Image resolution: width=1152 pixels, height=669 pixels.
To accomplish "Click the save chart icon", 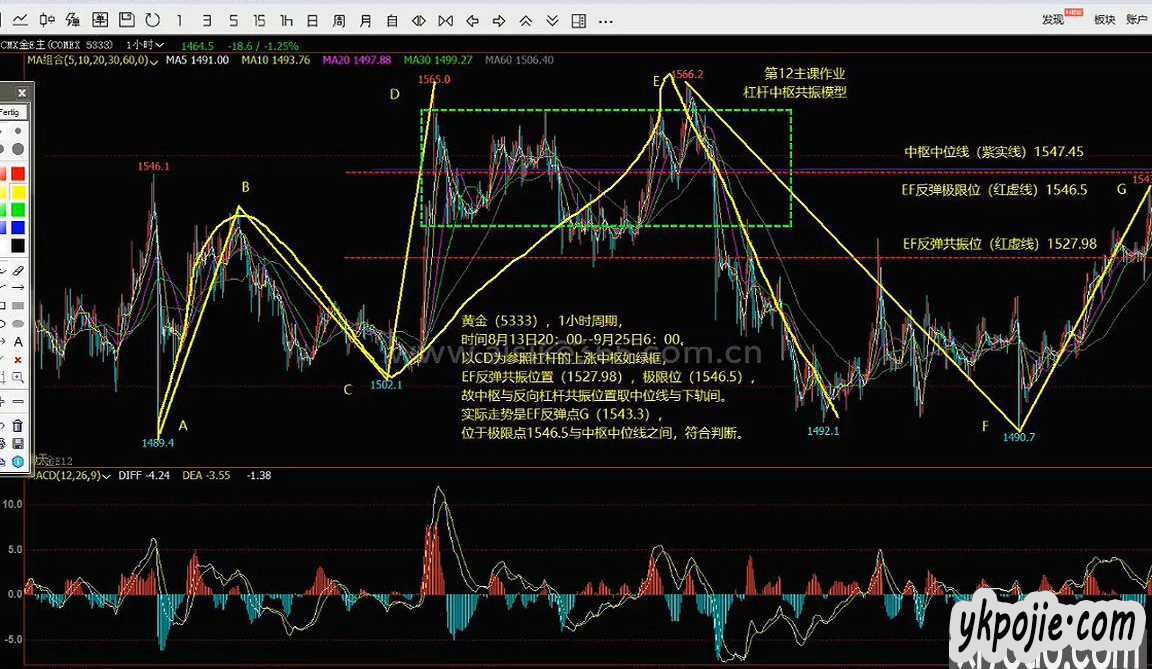I will coord(126,20).
